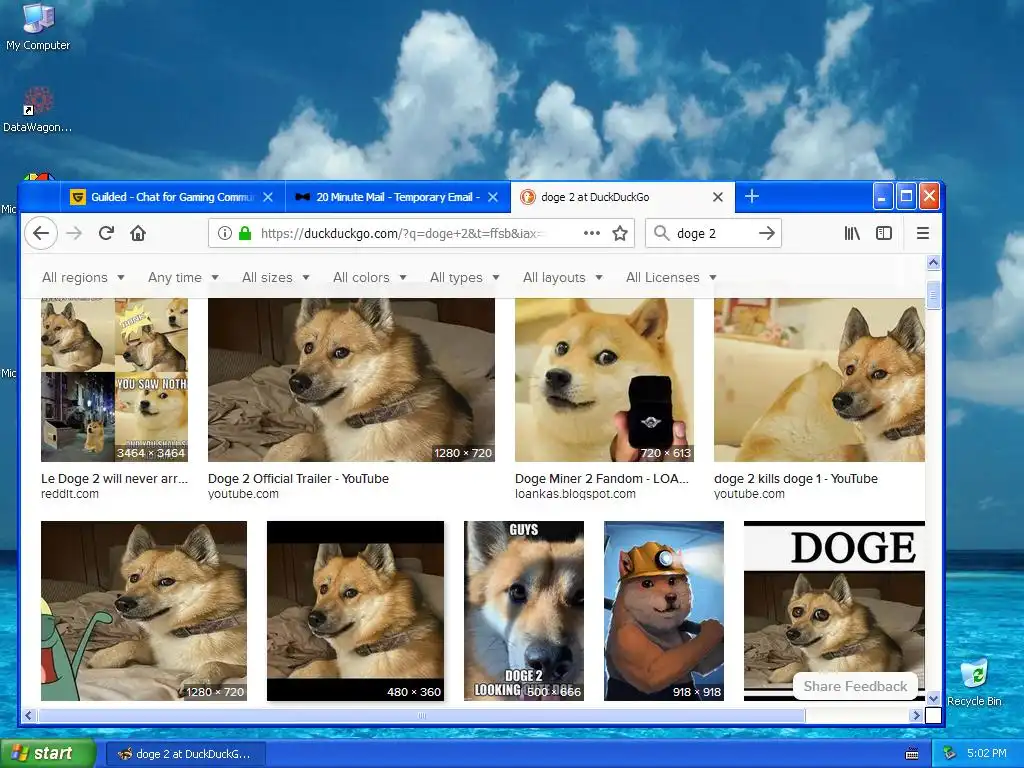
Task: Click the doge 2 search box
Action: coord(713,233)
